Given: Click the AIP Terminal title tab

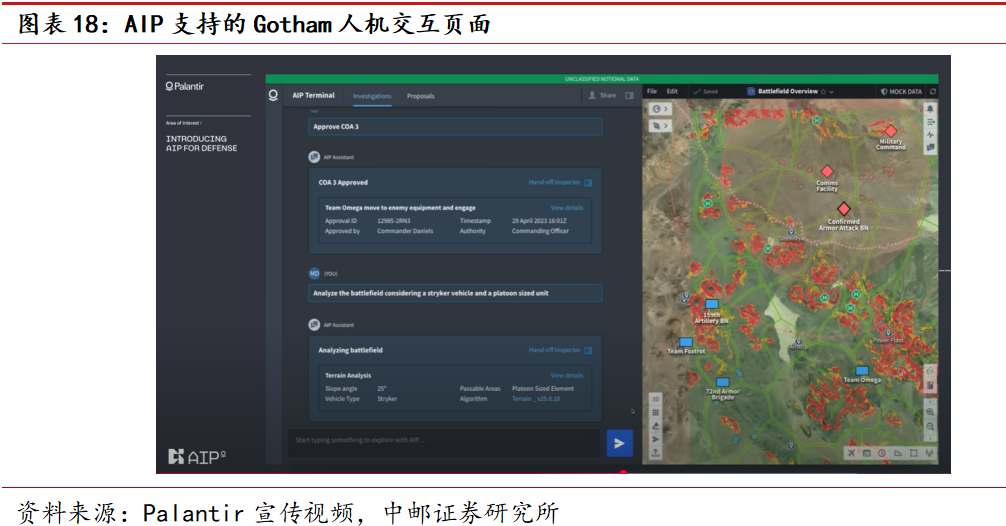Looking at the screenshot, I should tap(313, 96).
